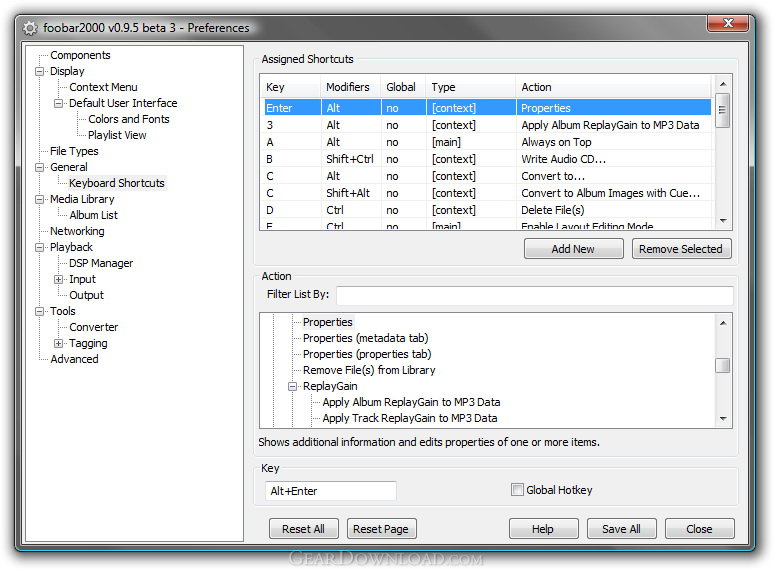Select Properties (properties tab) action
The image size is (774, 570).
click(367, 354)
